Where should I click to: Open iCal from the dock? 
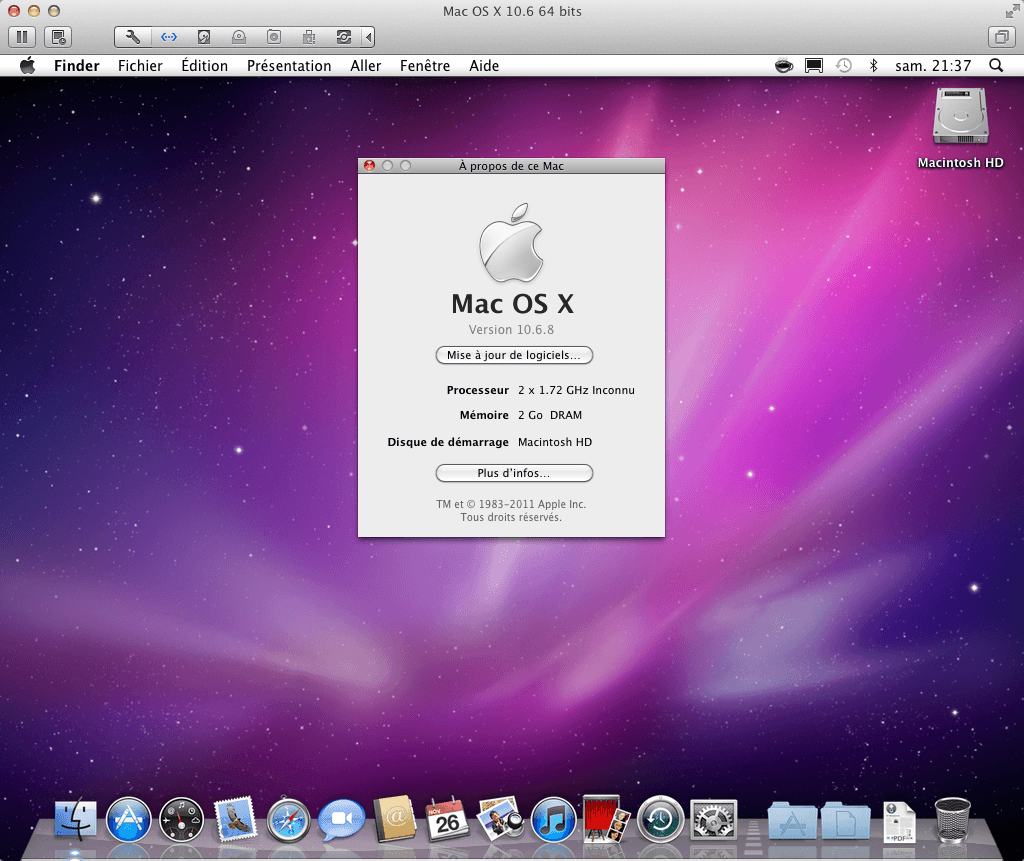tap(447, 819)
